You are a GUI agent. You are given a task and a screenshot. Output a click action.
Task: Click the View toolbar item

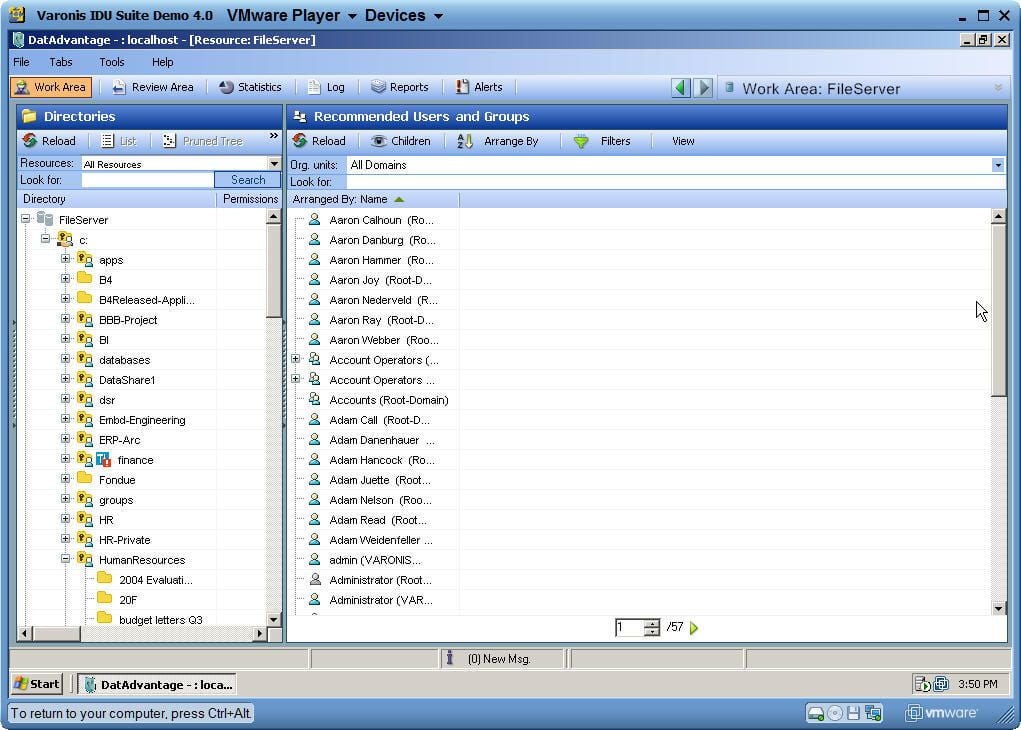tap(683, 141)
